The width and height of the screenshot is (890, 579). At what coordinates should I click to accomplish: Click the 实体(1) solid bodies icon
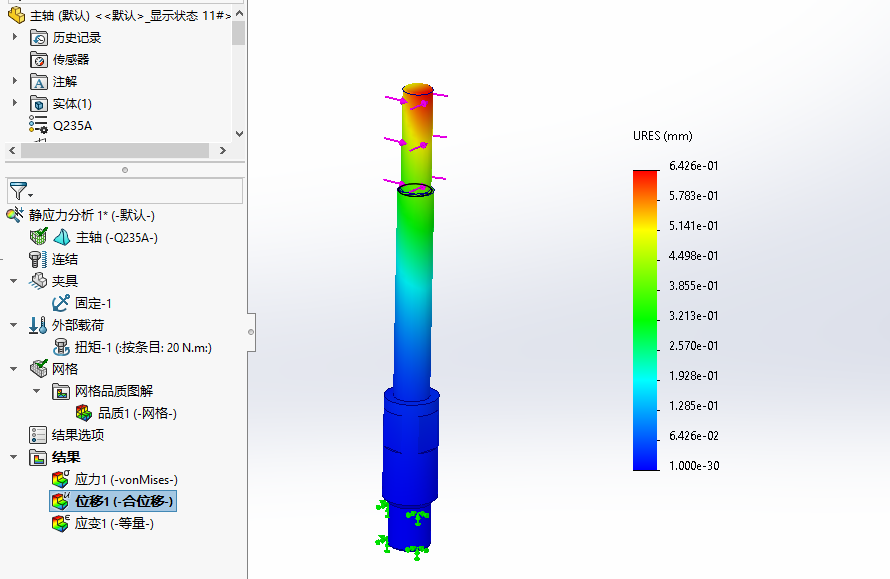tap(39, 104)
